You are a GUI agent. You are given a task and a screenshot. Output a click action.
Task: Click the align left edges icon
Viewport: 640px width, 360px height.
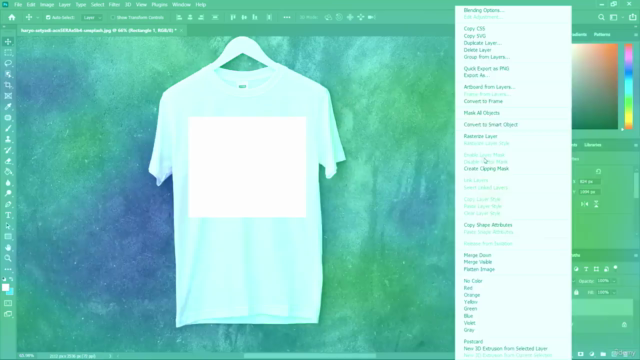point(179,17)
